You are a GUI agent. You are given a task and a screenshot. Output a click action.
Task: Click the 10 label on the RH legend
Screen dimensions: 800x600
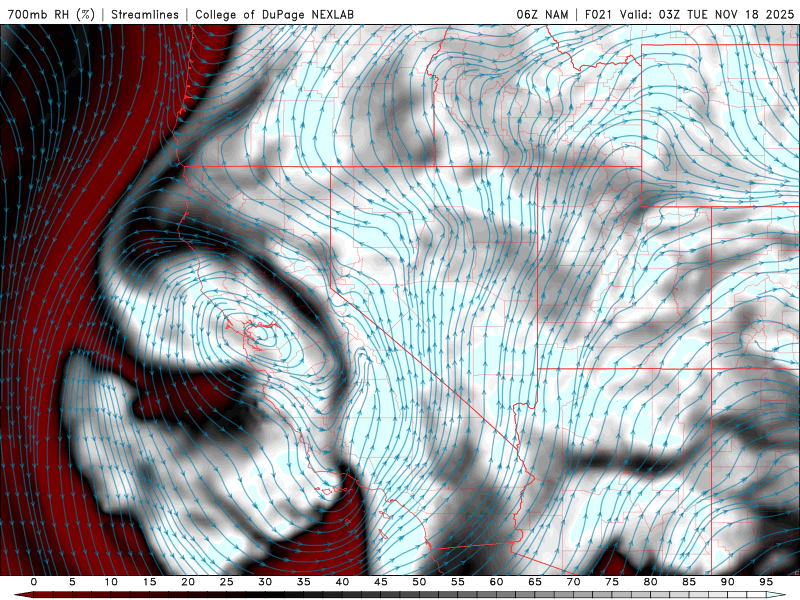(111, 582)
